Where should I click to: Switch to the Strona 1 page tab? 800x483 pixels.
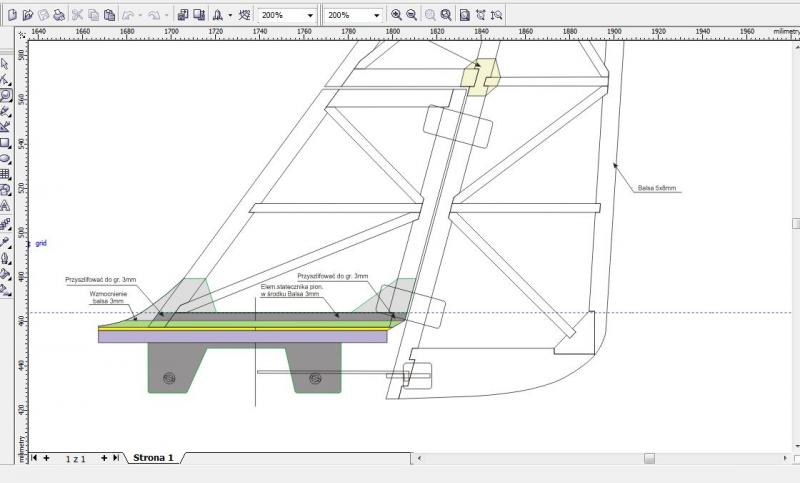pos(153,458)
